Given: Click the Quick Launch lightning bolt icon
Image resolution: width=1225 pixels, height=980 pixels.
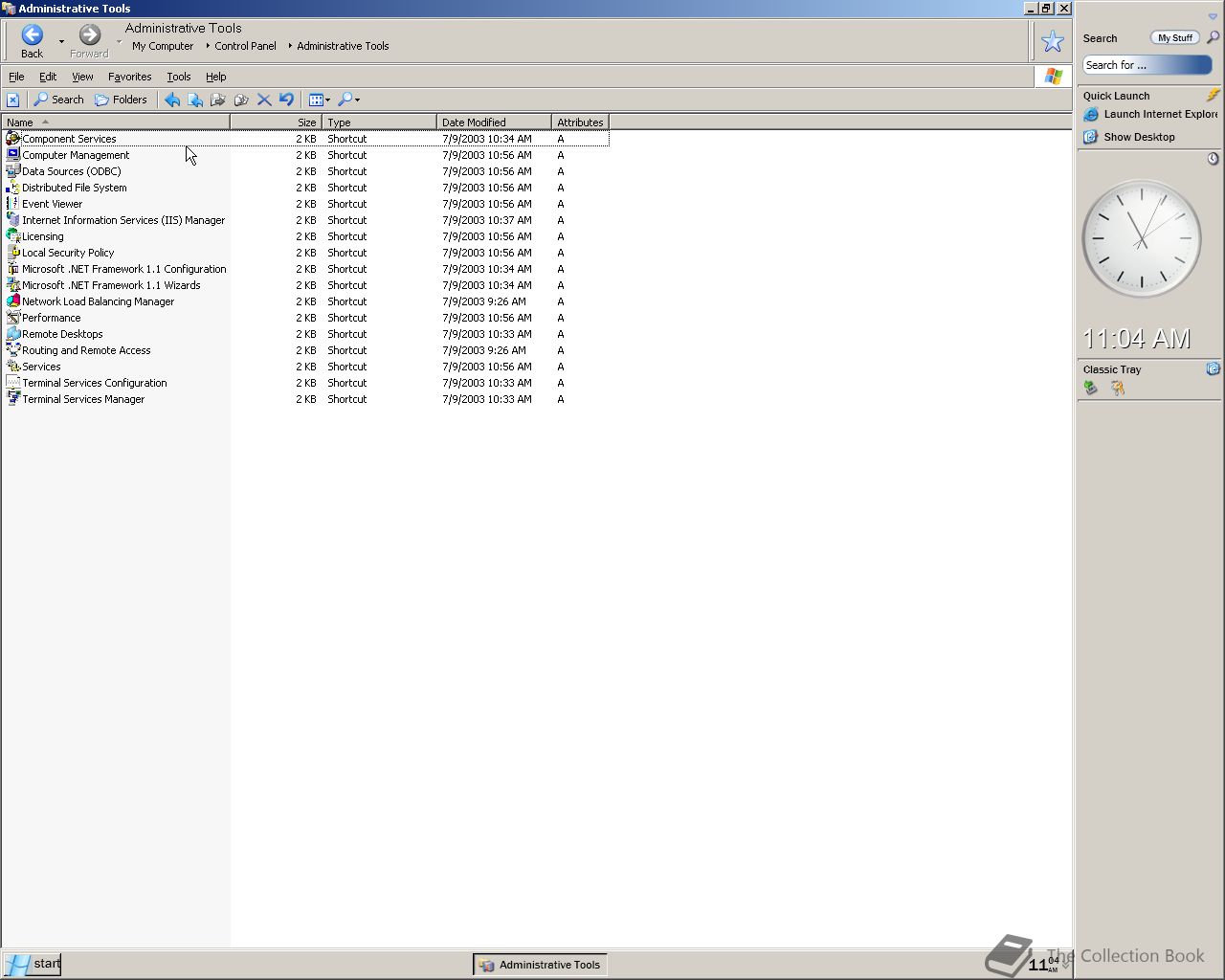Looking at the screenshot, I should click(1213, 95).
